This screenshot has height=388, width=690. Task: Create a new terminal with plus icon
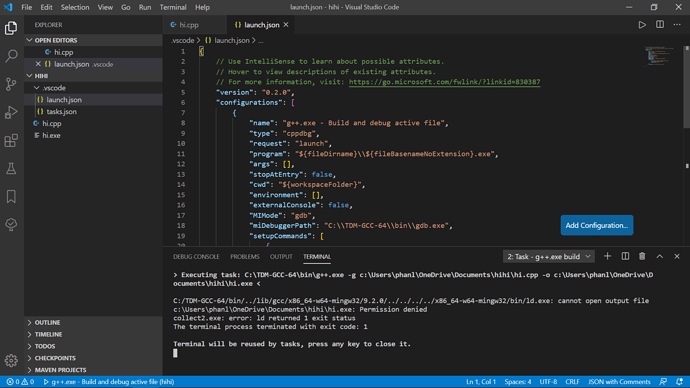tap(607, 256)
